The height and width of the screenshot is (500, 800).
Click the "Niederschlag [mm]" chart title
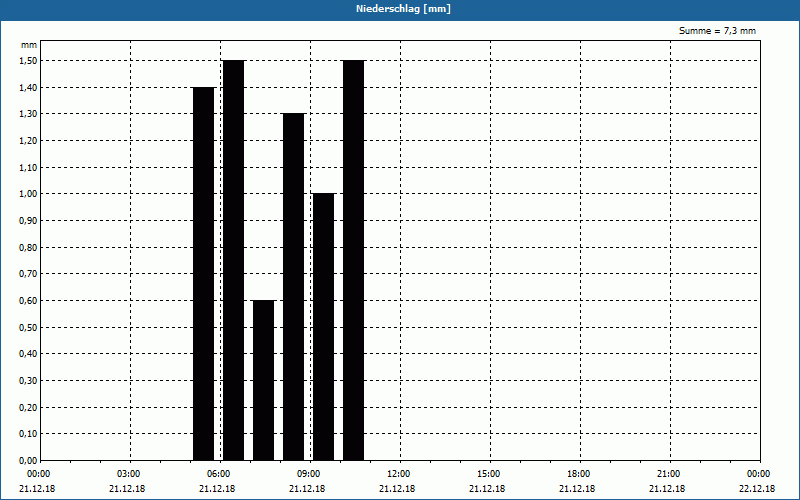[x=403, y=9]
